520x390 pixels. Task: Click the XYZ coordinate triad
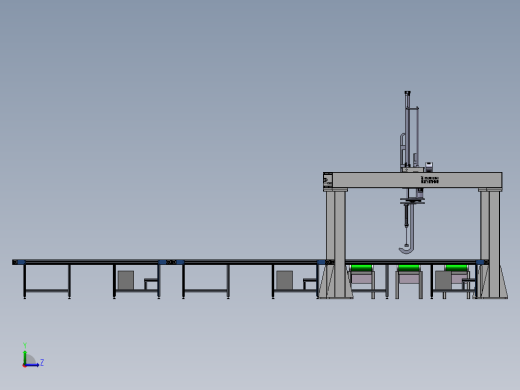32,356
